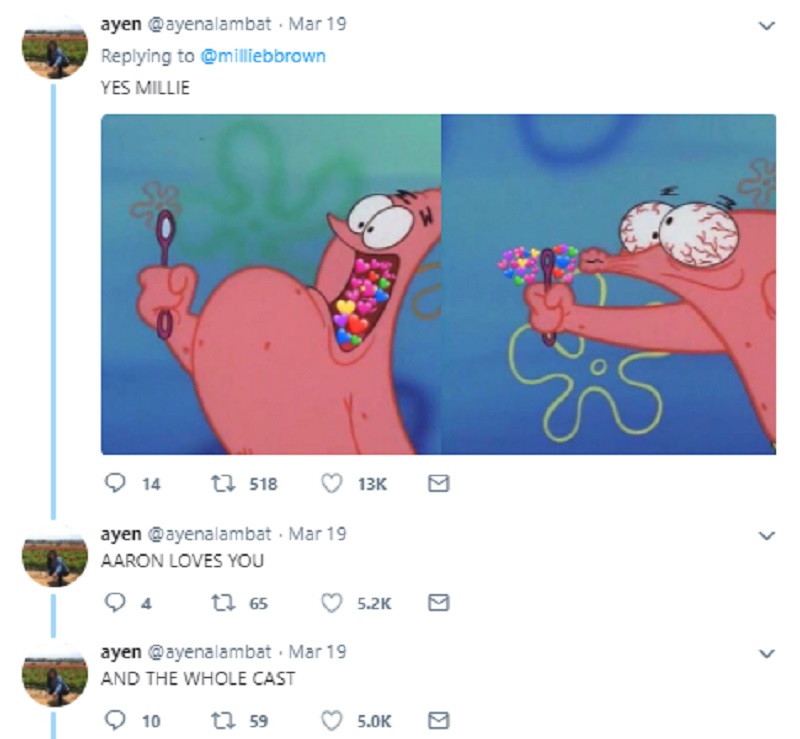This screenshot has width=800, height=739.
Task: Like the YES MILLIE tweet
Action: [331, 483]
